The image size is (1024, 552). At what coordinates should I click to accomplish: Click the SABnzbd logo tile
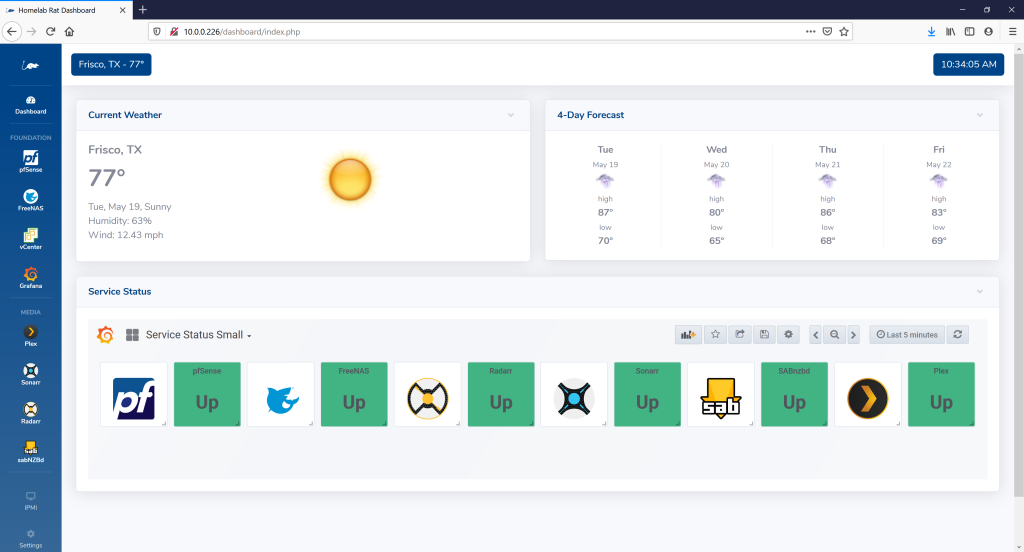(721, 395)
